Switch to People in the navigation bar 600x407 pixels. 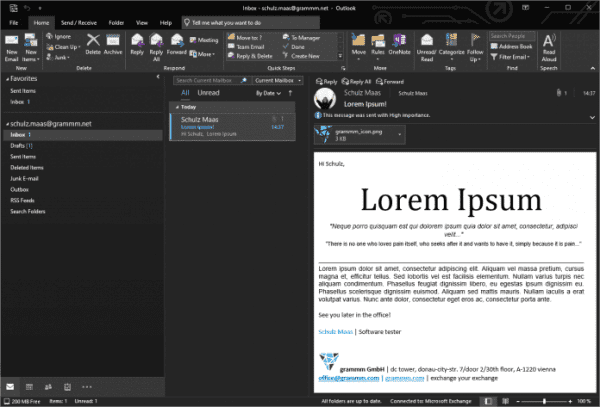click(48, 387)
